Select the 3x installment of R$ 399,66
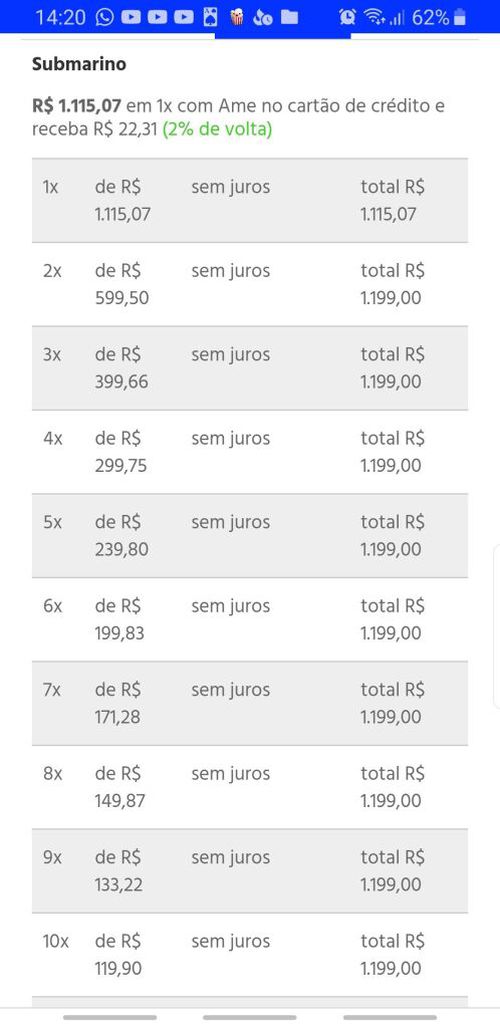This screenshot has width=500, height=1028. point(250,368)
